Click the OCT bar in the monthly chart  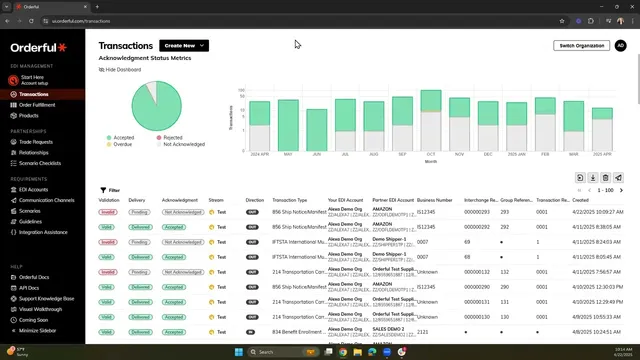(x=431, y=120)
